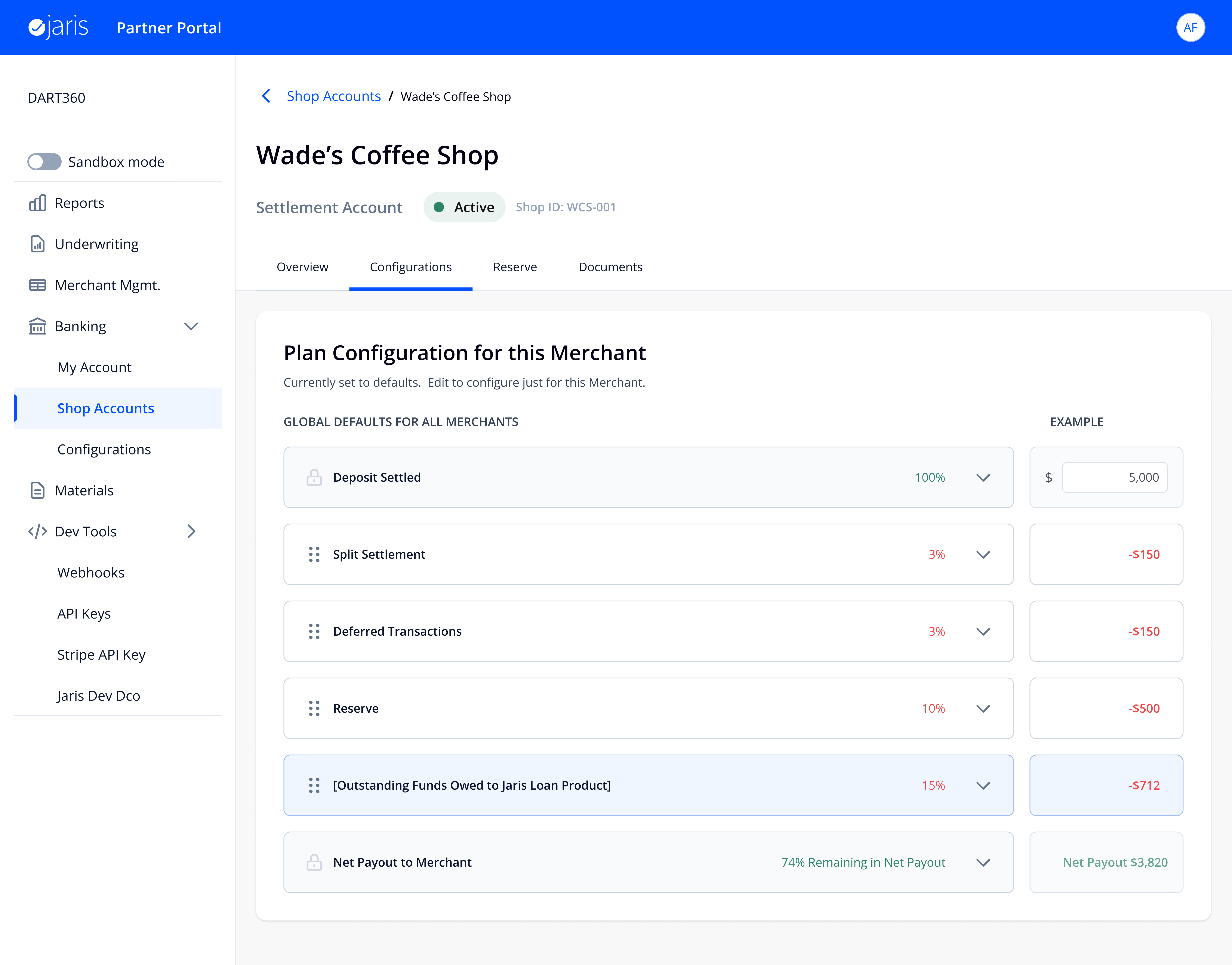1232x965 pixels.
Task: Click the 10% Reserve value
Action: pos(933,709)
